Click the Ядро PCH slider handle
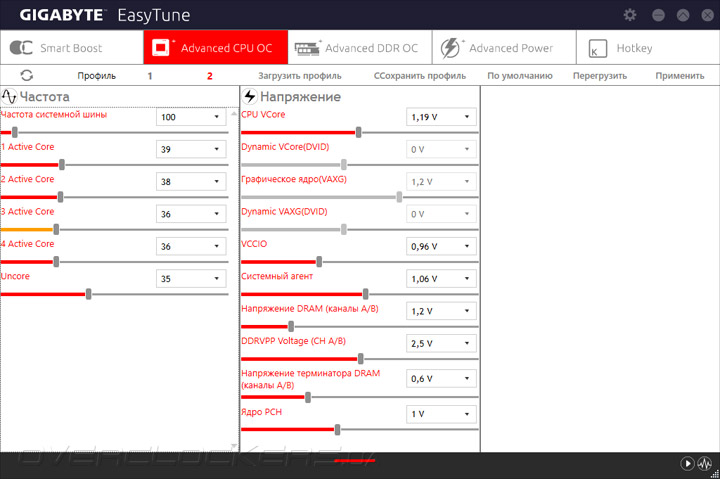This screenshot has height=479, width=720. pyautogui.click(x=338, y=429)
